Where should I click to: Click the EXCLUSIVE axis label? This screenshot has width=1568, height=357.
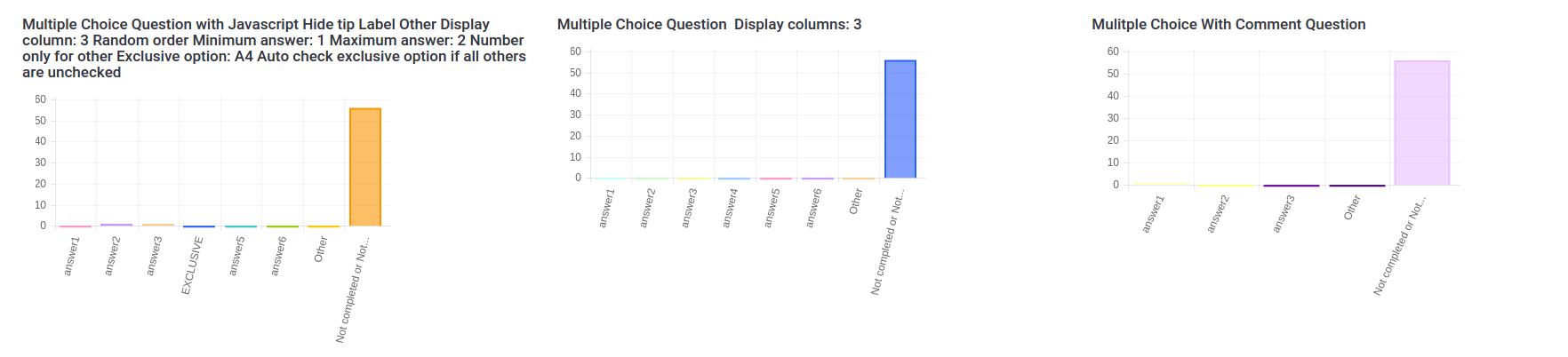[193, 266]
